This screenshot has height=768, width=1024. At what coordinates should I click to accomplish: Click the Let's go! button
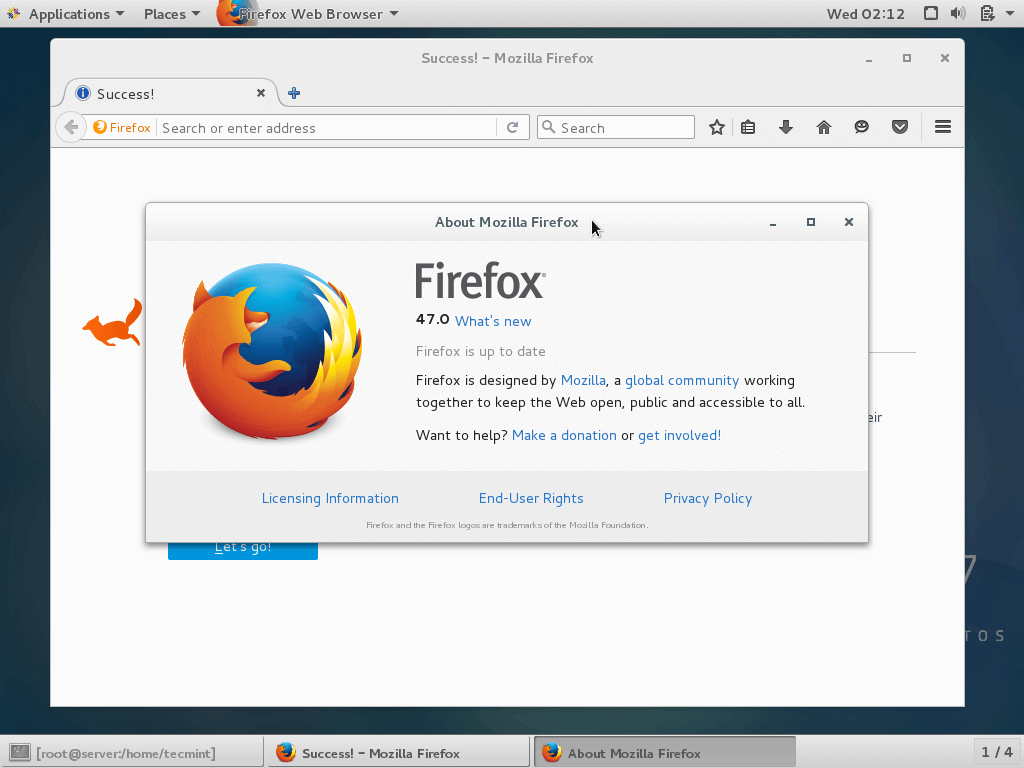point(243,551)
